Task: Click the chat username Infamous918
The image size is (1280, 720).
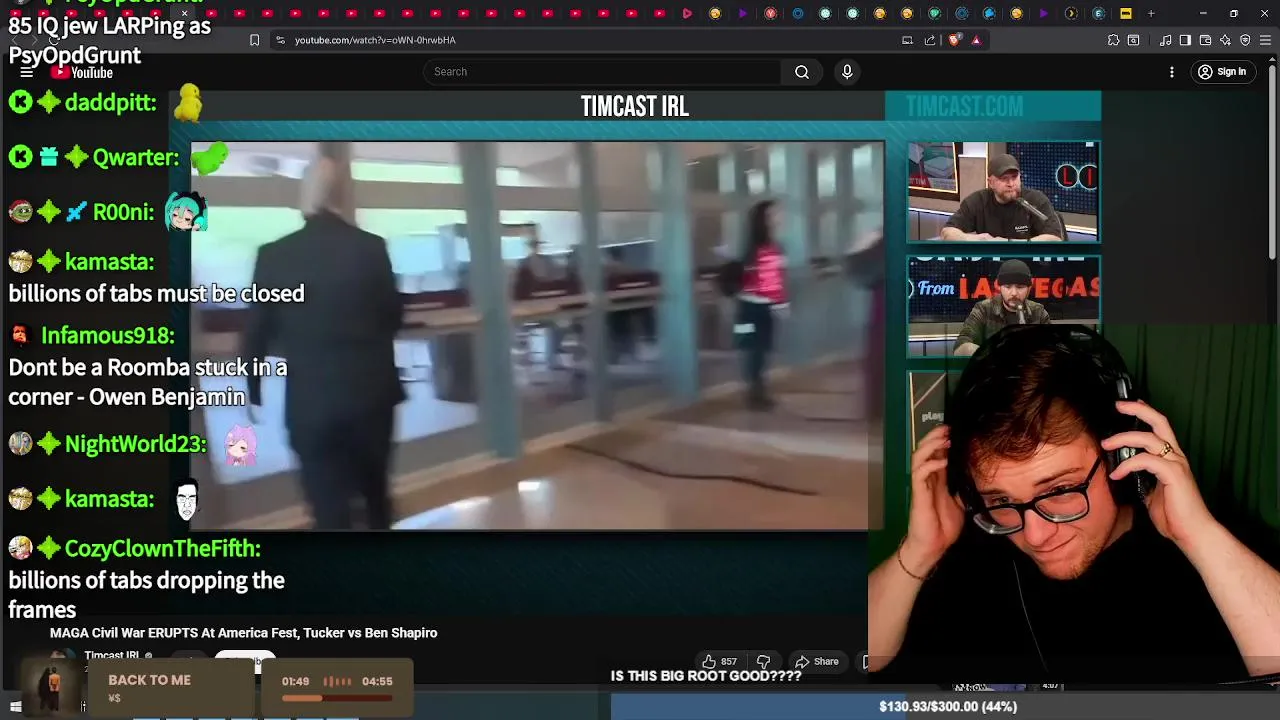Action: click(108, 335)
